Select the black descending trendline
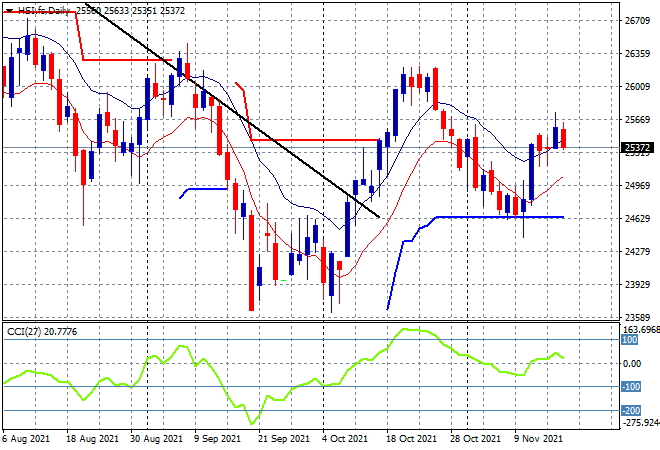 coord(233,110)
